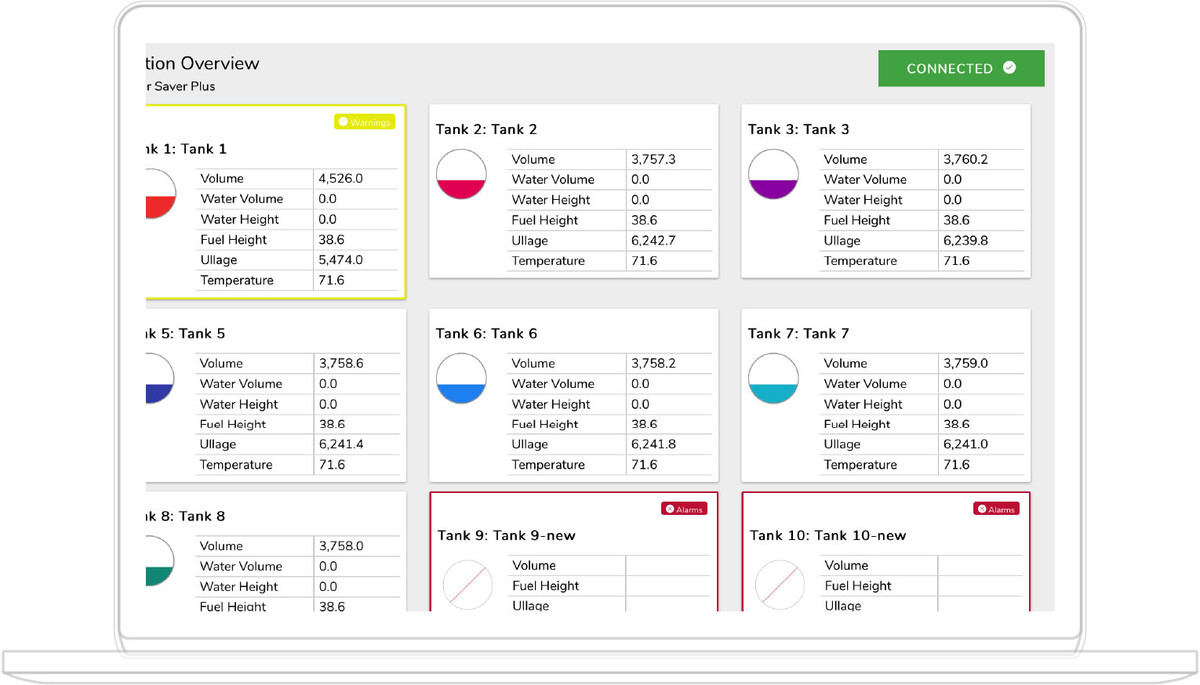Image resolution: width=1200 pixels, height=685 pixels.
Task: Click Tank 5 ullage value 6,241.4
Action: [x=341, y=444]
